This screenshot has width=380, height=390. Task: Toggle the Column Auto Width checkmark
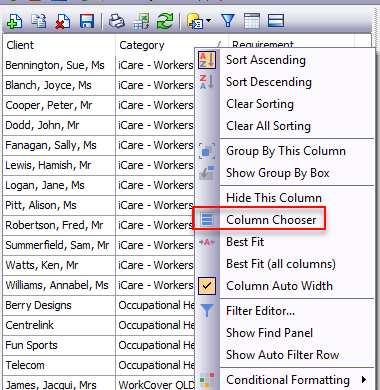point(207,286)
